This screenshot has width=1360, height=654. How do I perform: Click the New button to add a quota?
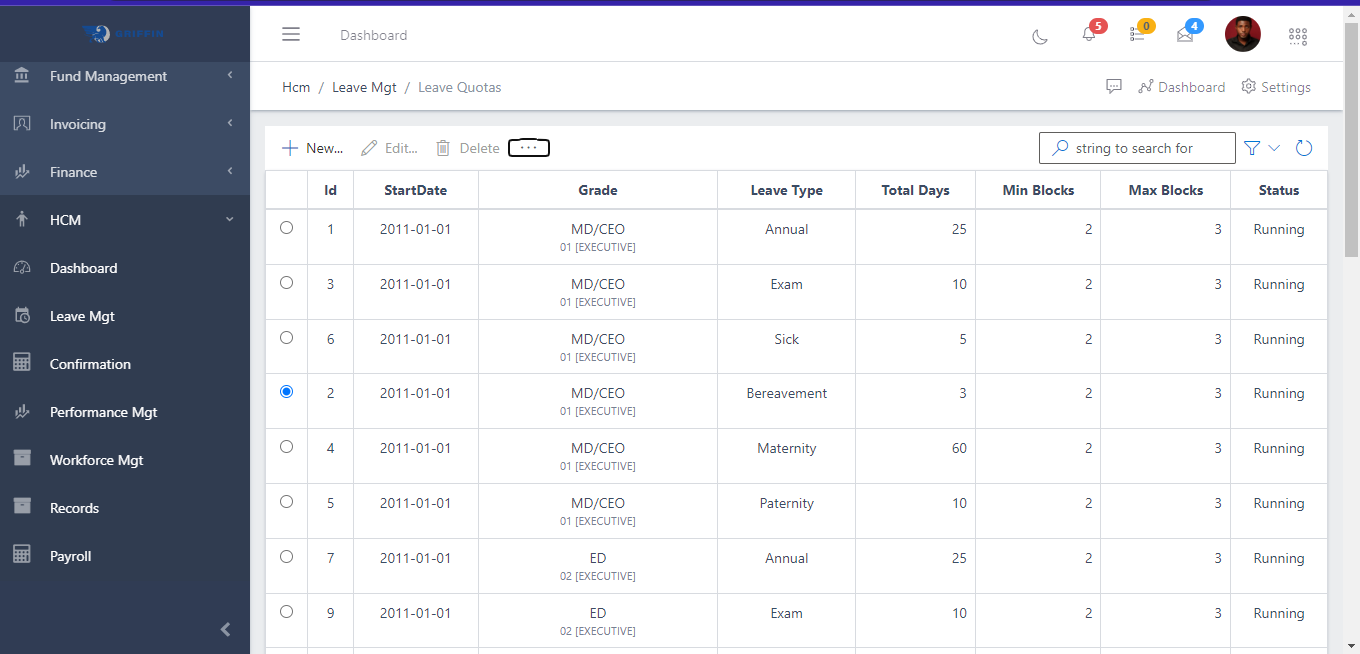coord(311,147)
